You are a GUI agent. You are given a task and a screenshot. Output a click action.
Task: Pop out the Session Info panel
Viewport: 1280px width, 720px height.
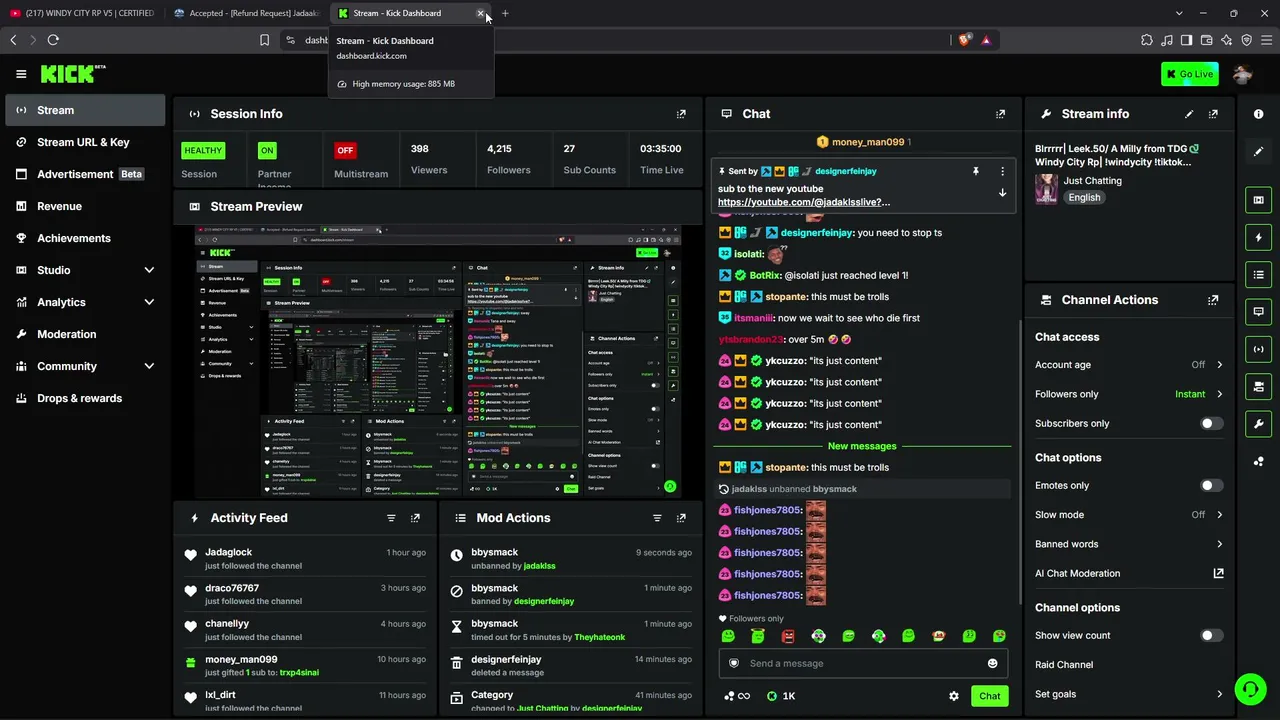681,114
